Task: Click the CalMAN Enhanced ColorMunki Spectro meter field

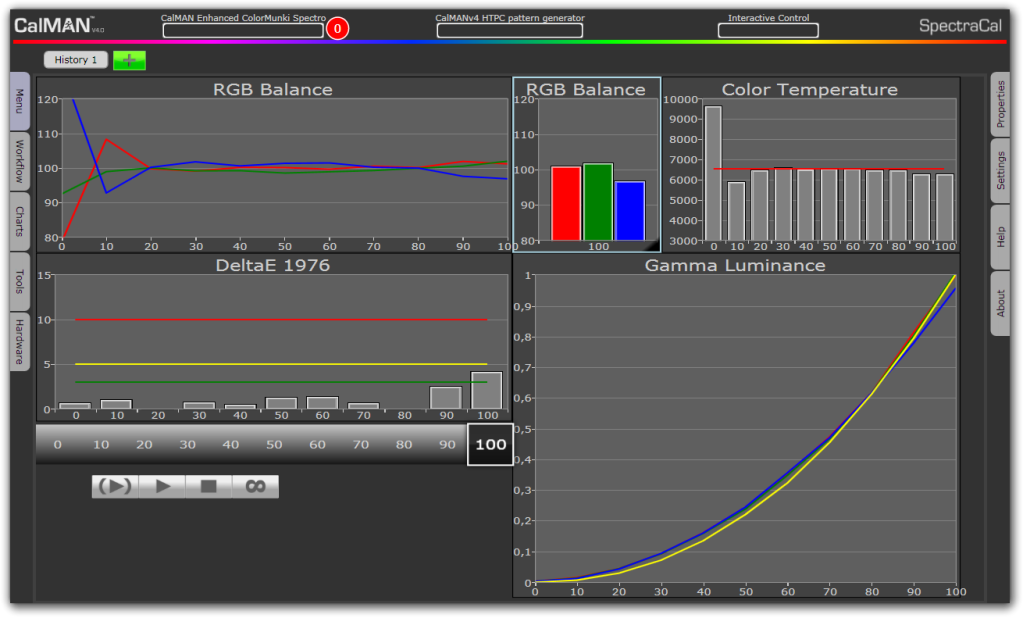Action: tap(243, 31)
